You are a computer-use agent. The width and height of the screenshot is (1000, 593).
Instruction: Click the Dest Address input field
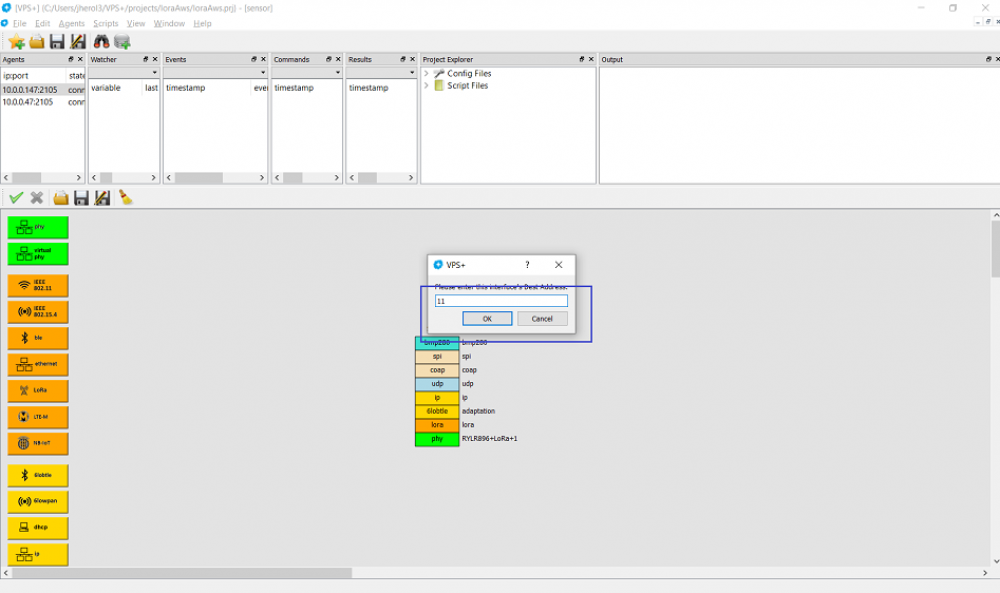(x=501, y=301)
